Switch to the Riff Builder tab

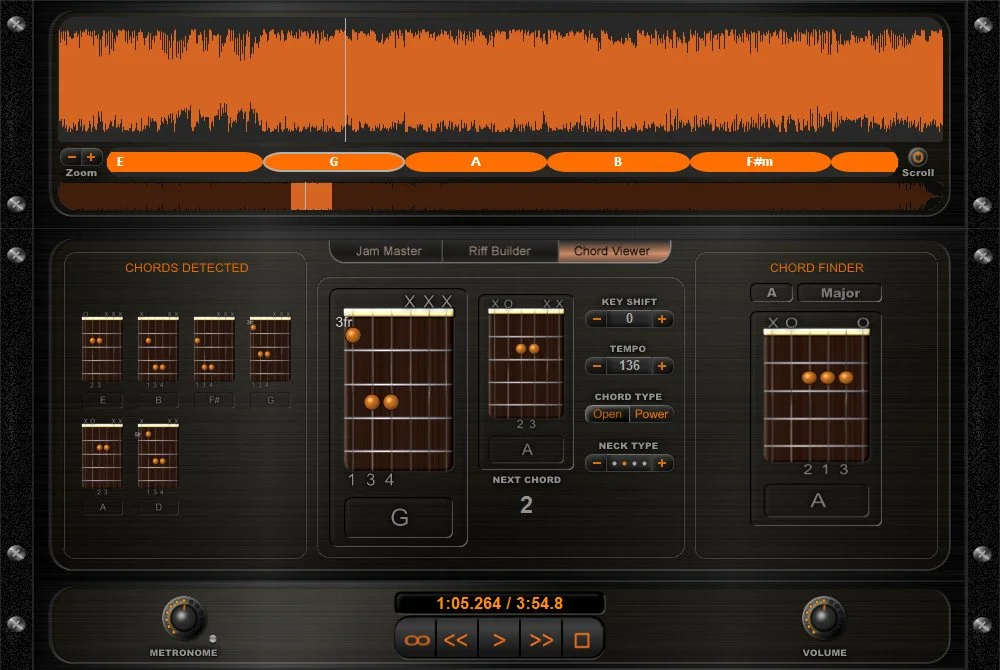click(499, 251)
